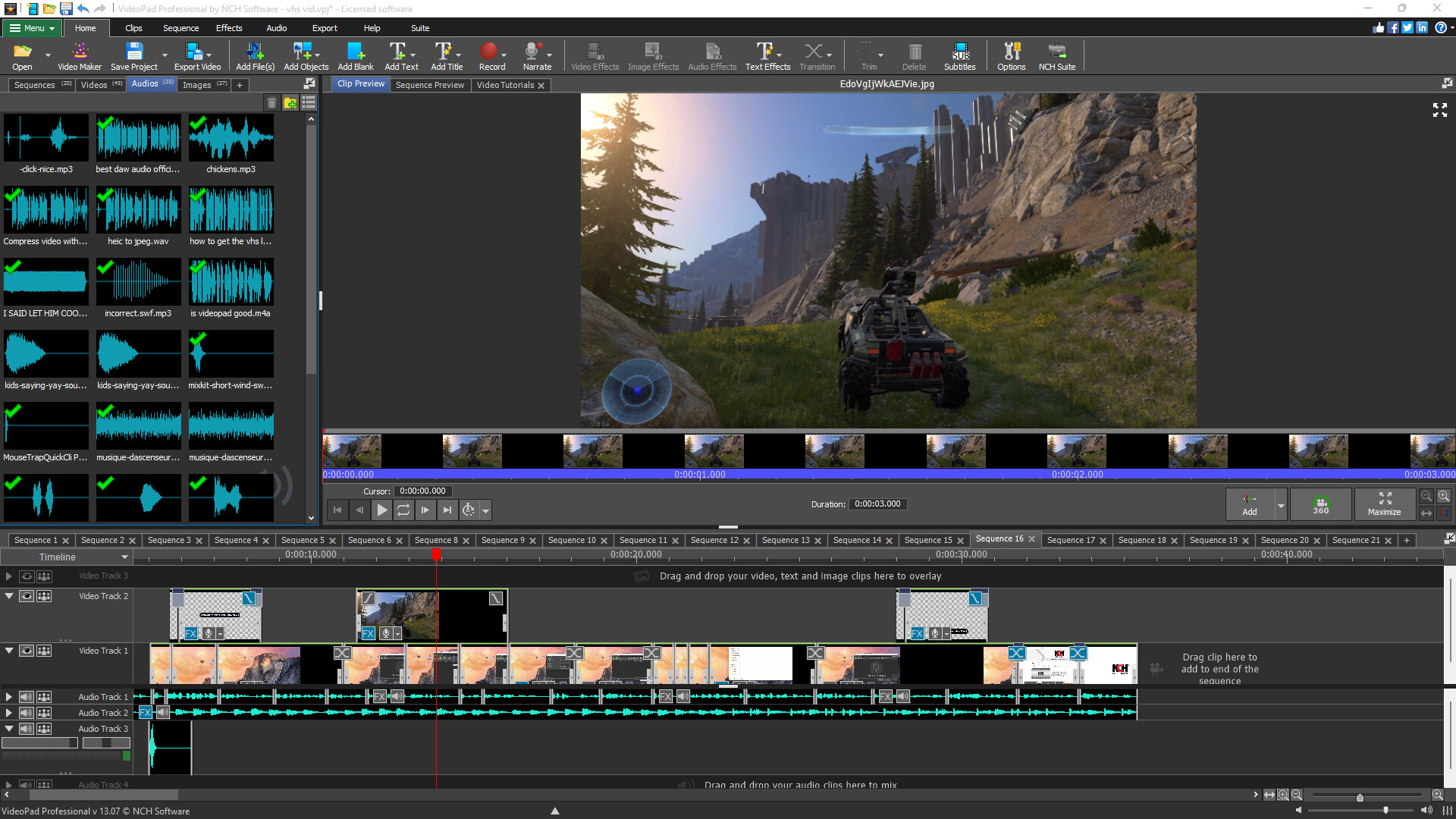Viewport: 1456px width, 819px height.
Task: Switch to the Sequence Preview tab
Action: [x=429, y=84]
